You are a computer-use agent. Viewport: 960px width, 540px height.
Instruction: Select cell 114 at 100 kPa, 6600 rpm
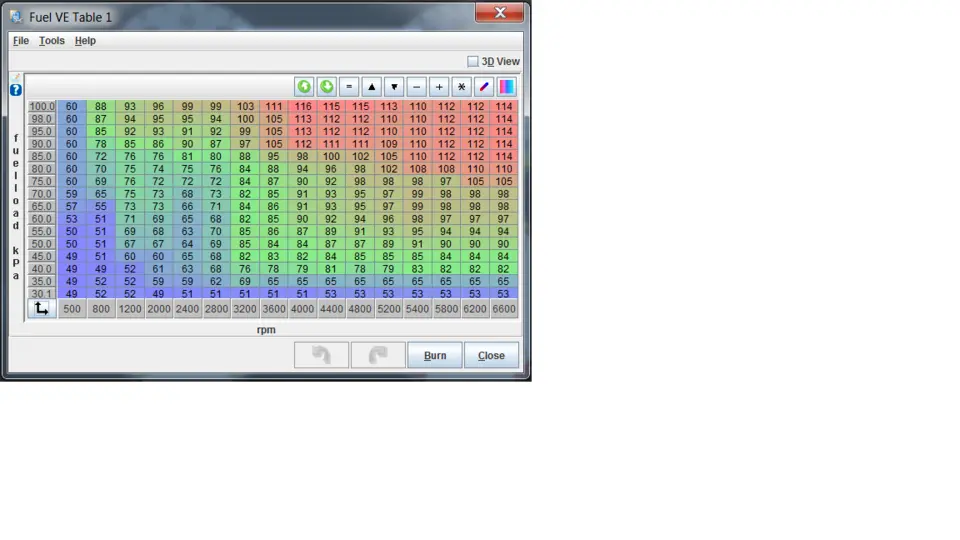pos(504,107)
